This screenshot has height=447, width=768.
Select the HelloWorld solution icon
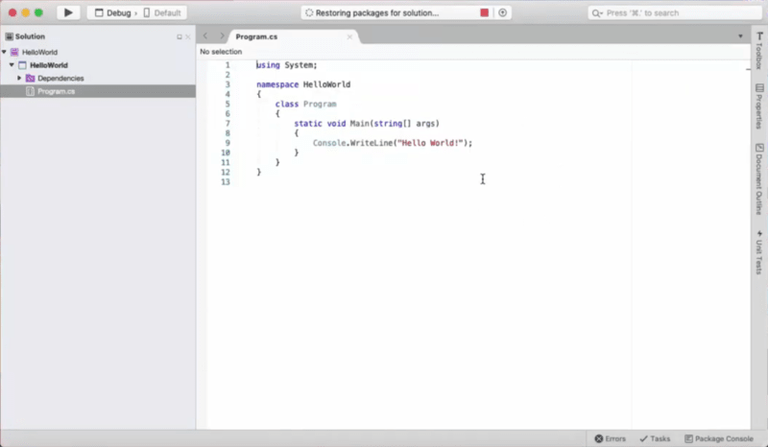pyautogui.click(x=15, y=52)
